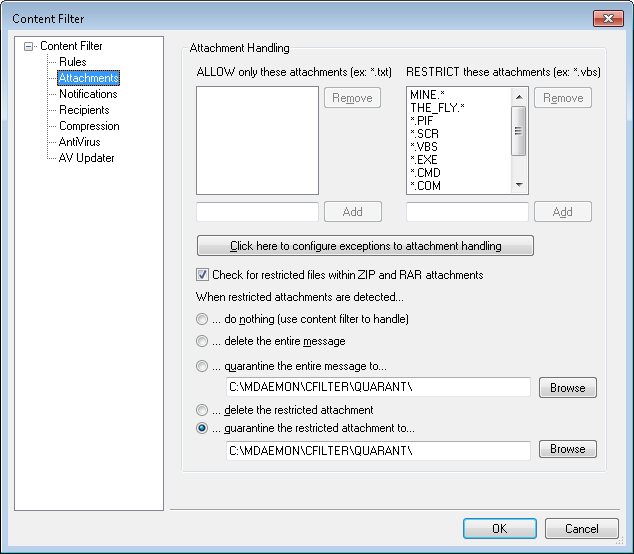Click configure exceptions to attachment handling button
The image size is (634, 554).
coord(365,245)
